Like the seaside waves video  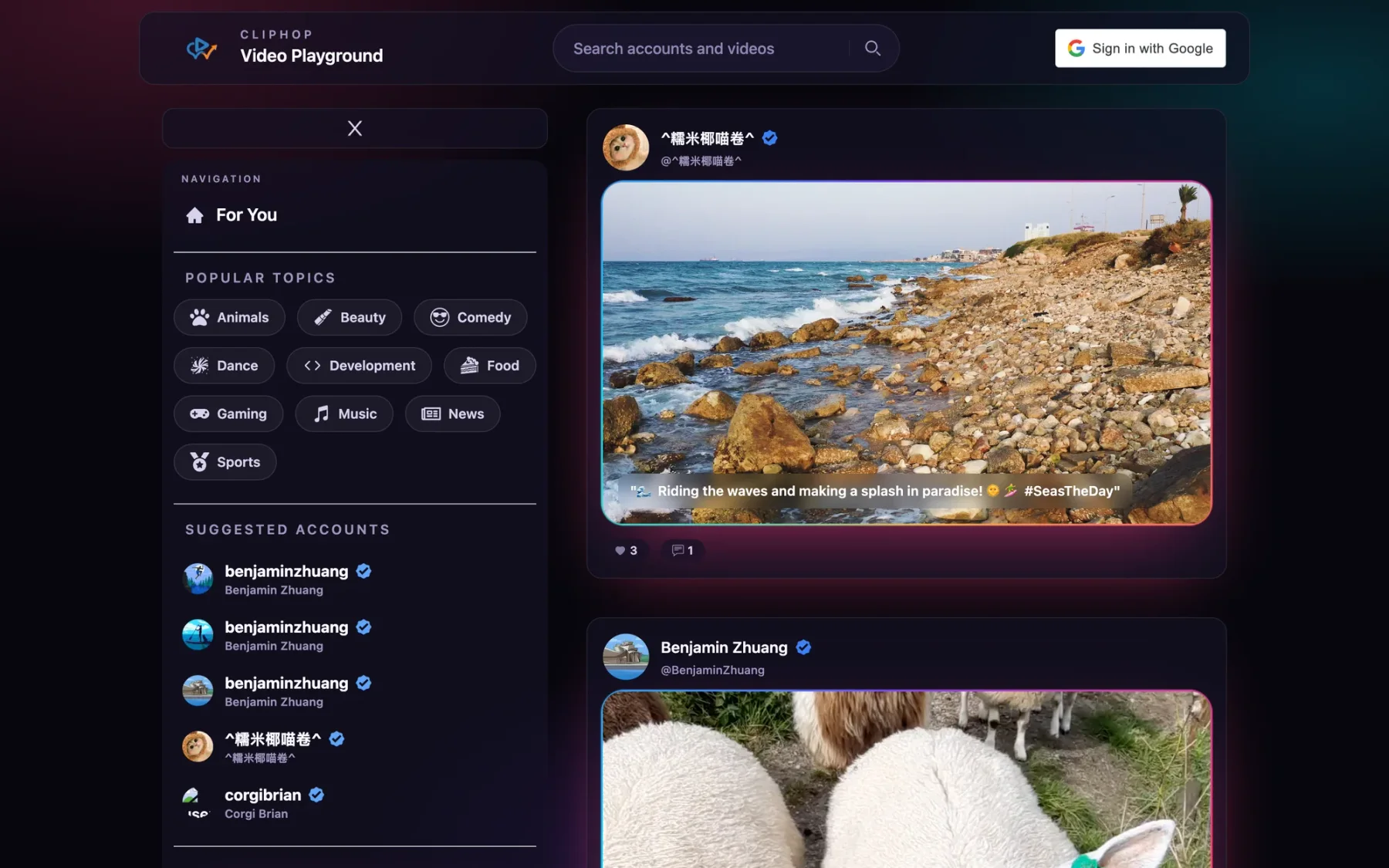(x=626, y=550)
